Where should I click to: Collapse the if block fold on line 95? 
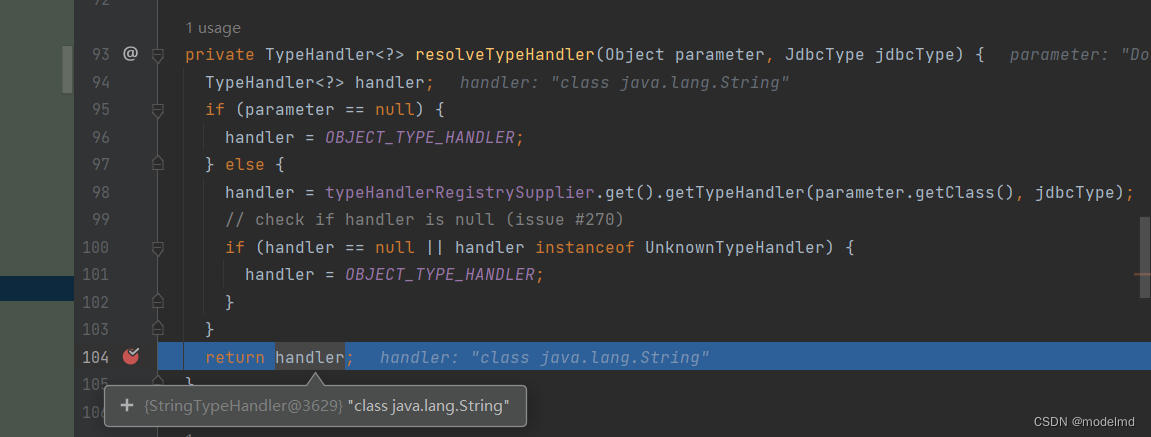(157, 110)
